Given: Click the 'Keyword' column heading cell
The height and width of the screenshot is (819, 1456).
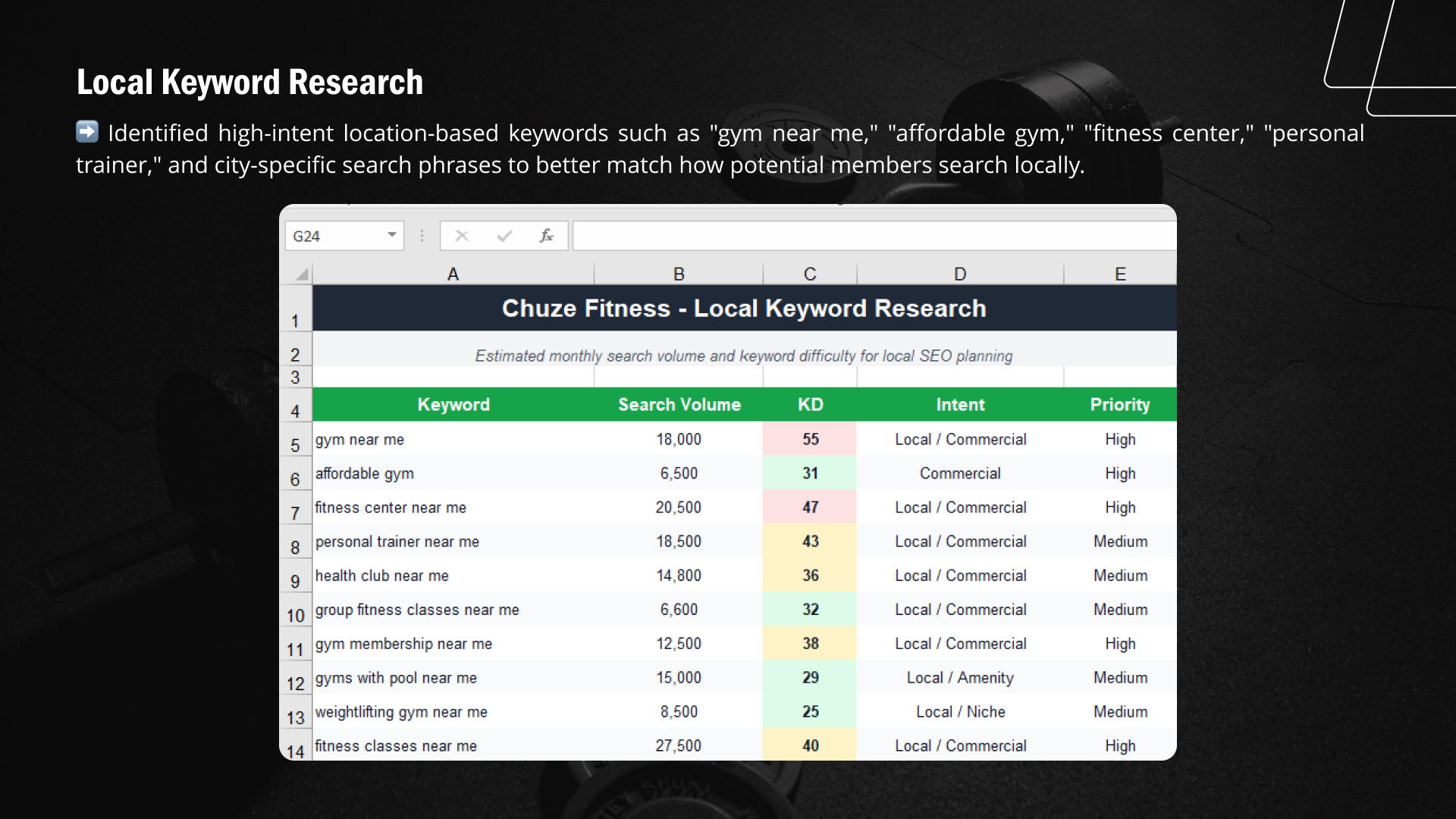Looking at the screenshot, I should (453, 404).
